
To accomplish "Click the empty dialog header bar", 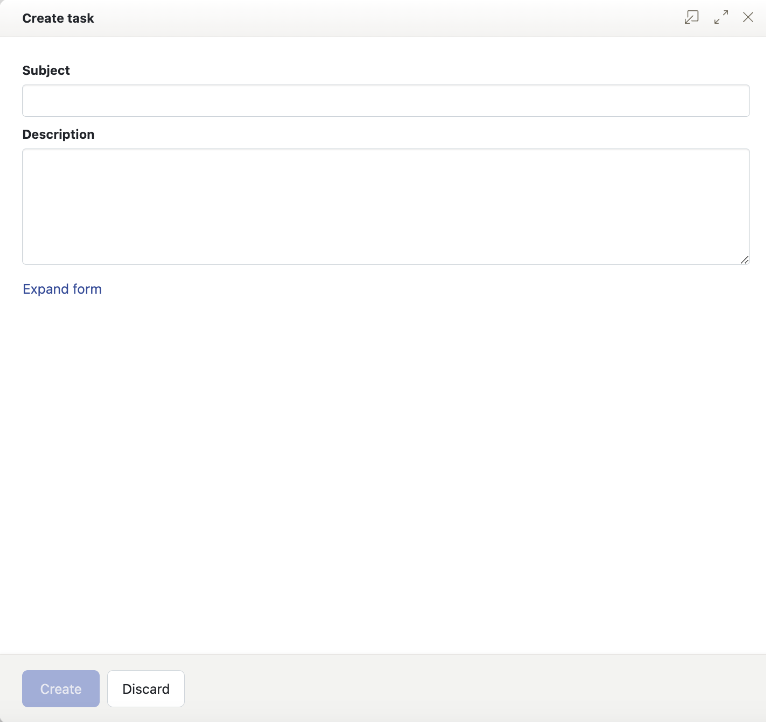I will coord(380,18).
